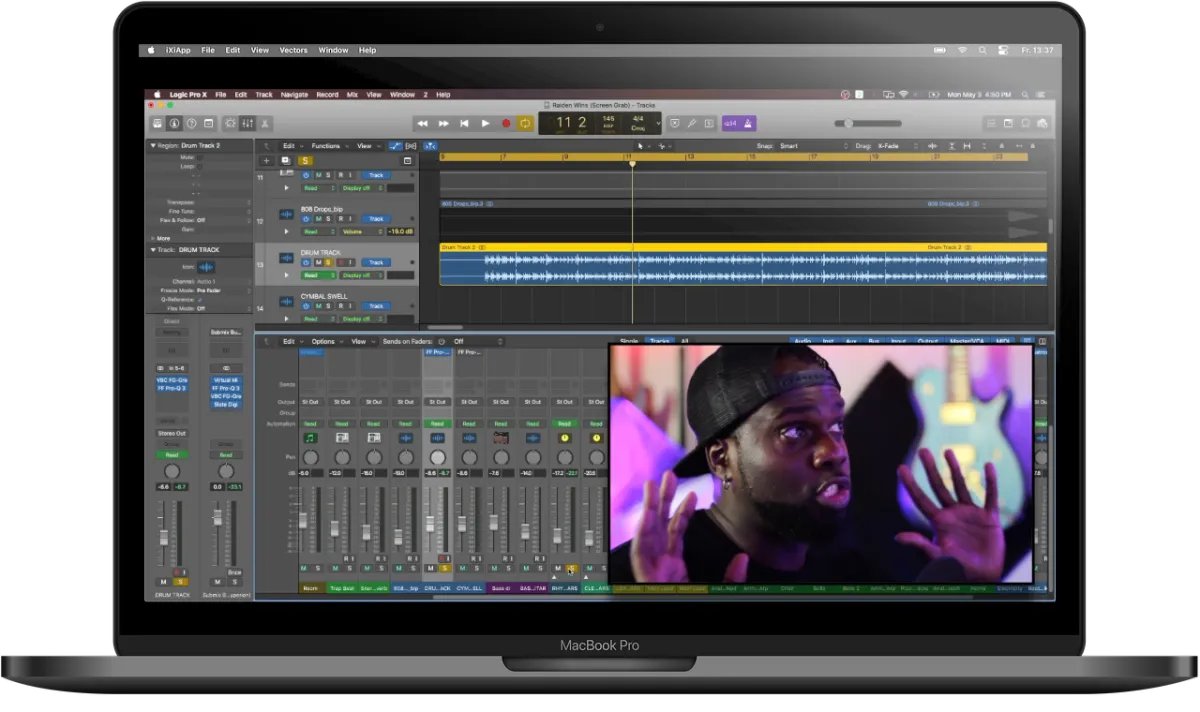The height and width of the screenshot is (712, 1200).
Task: Toggle the purple Count-in button
Action: (x=730, y=123)
